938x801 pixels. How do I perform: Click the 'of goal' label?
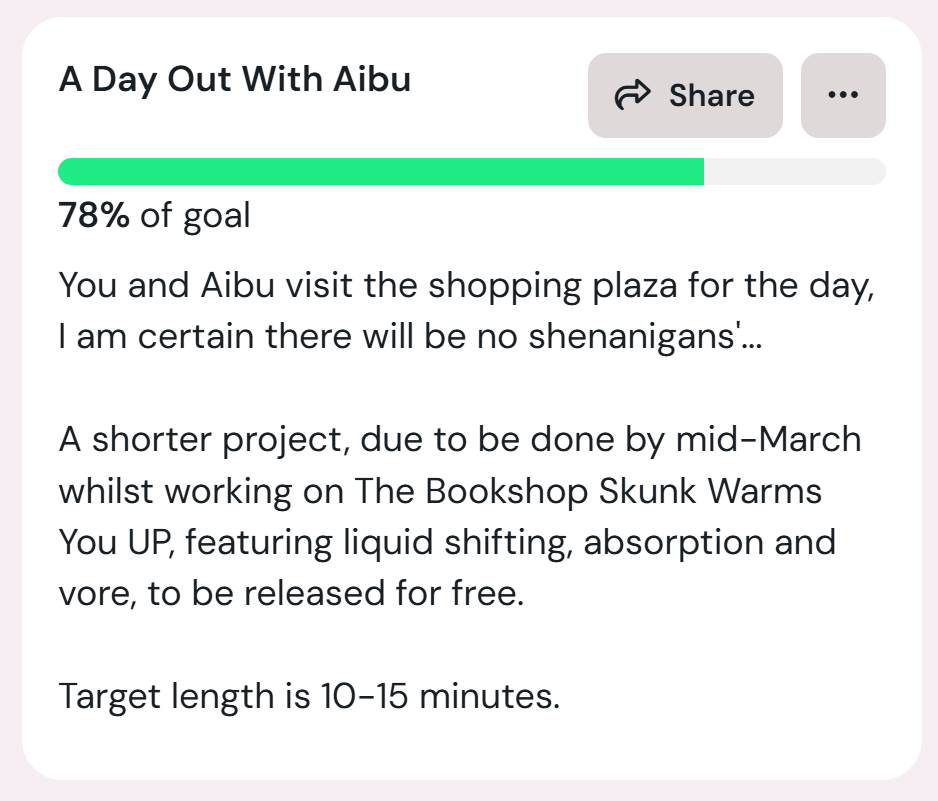click(x=195, y=215)
